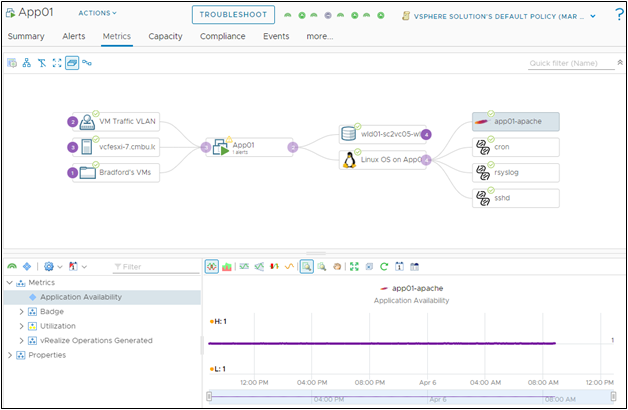Collapse the topology pane with double chevron
The width and height of the screenshot is (628, 410).
[x=620, y=62]
